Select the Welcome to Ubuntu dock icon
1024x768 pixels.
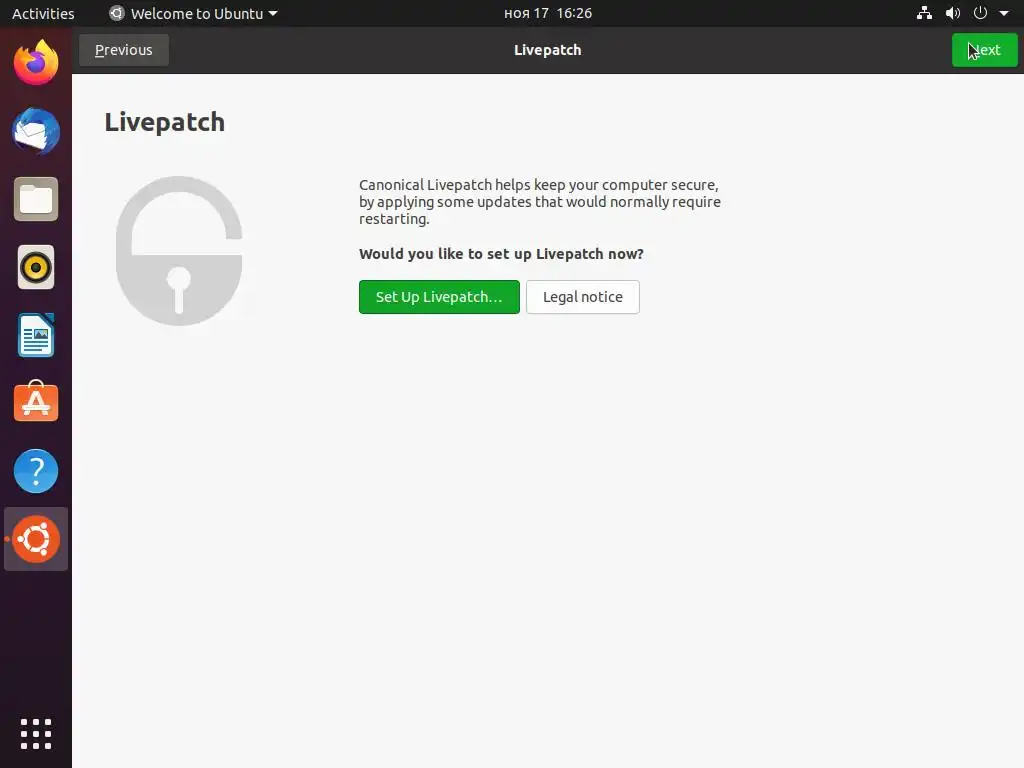pyautogui.click(x=36, y=539)
